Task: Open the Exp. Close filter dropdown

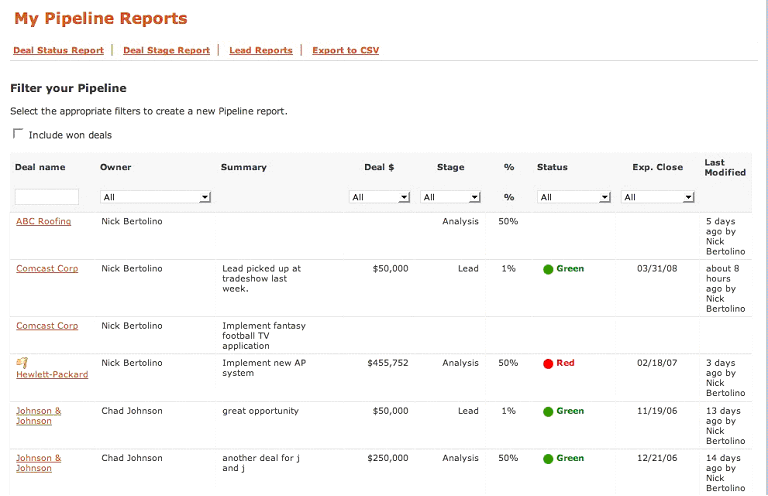Action: pyautogui.click(x=658, y=197)
